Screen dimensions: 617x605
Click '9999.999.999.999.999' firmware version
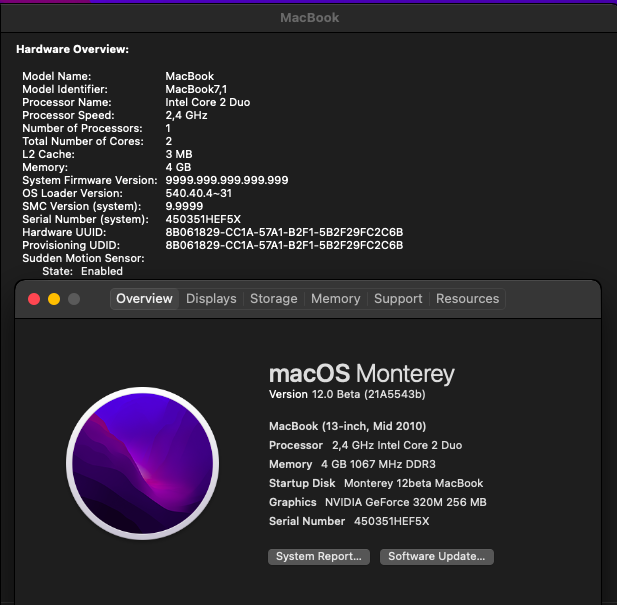[x=227, y=180]
